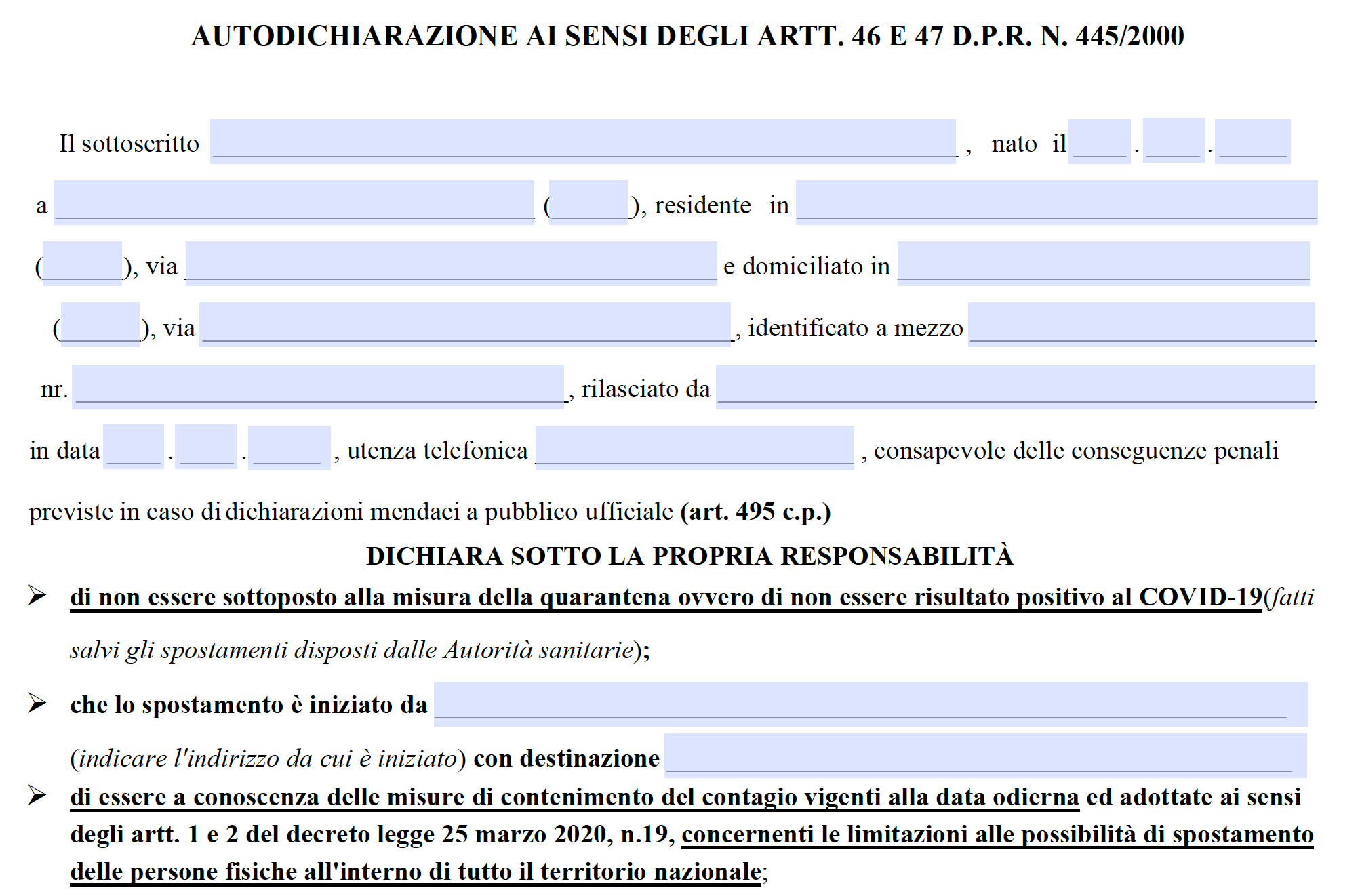Click the birthplace field after 'a'
This screenshot has height=896, width=1360.
point(294,202)
